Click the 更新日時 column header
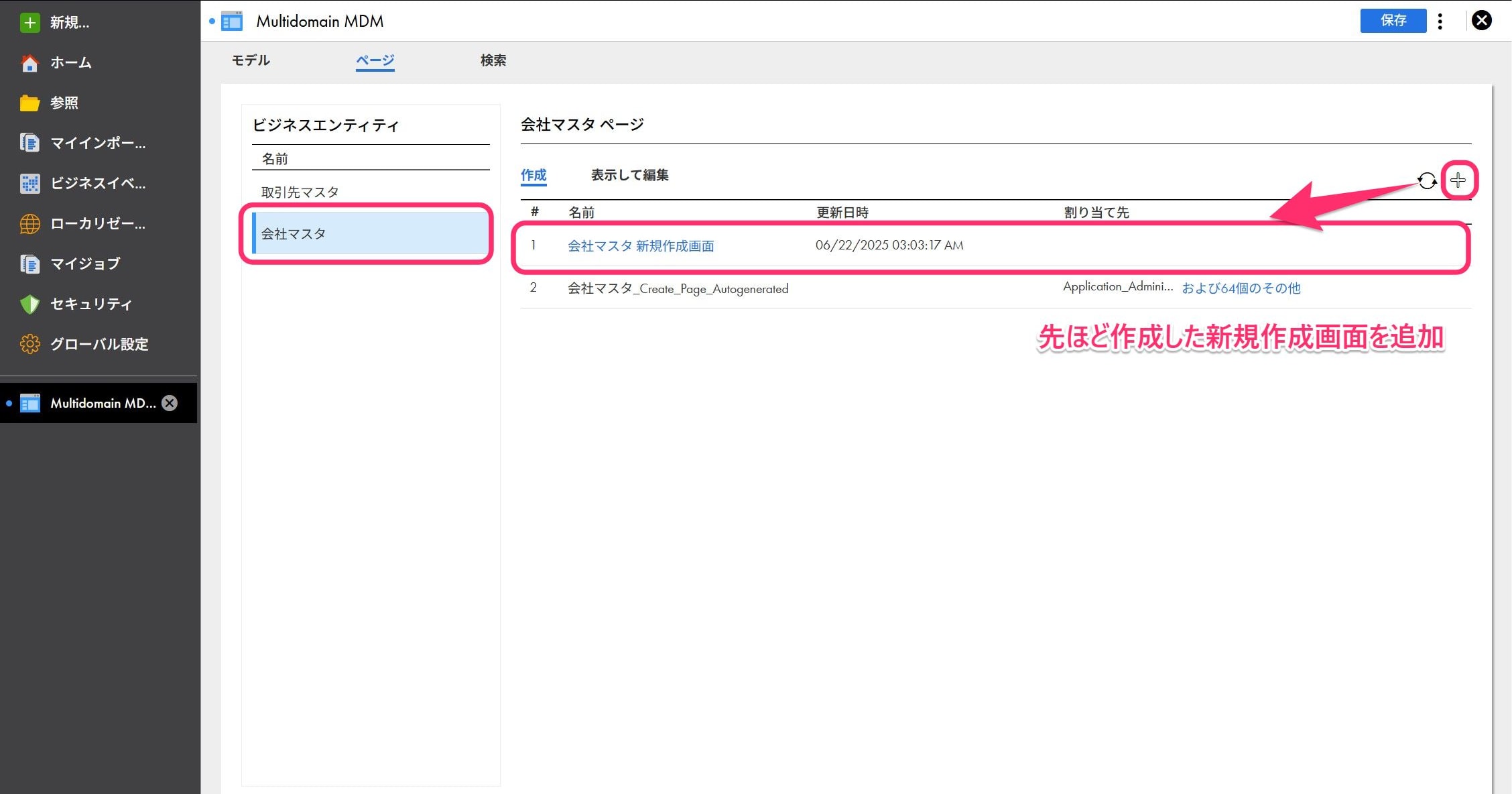This screenshot has width=1512, height=794. pyautogui.click(x=842, y=213)
